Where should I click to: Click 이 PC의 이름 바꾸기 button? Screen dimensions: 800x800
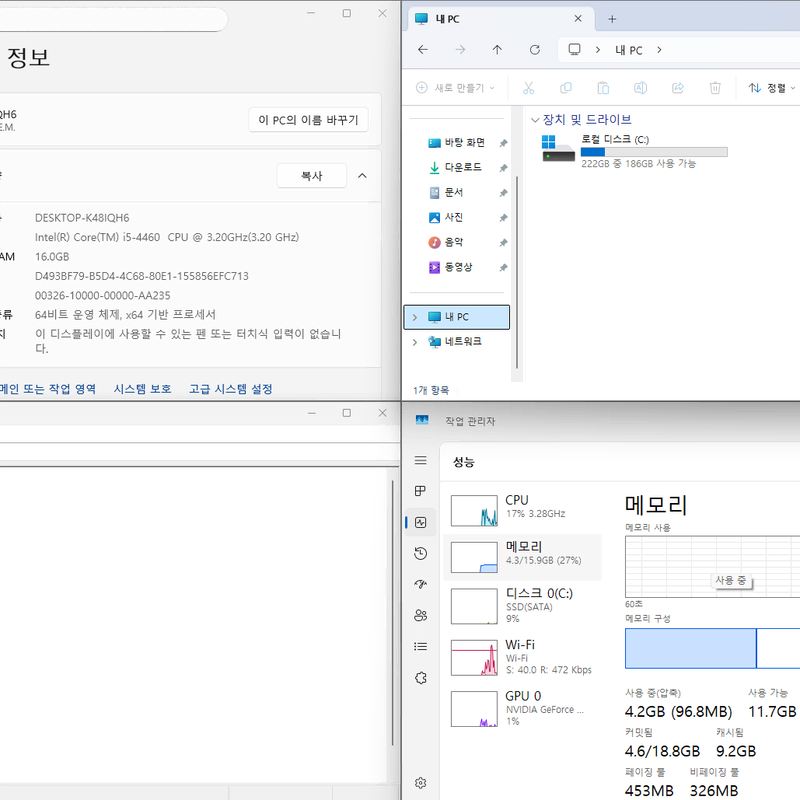pyautogui.click(x=308, y=120)
